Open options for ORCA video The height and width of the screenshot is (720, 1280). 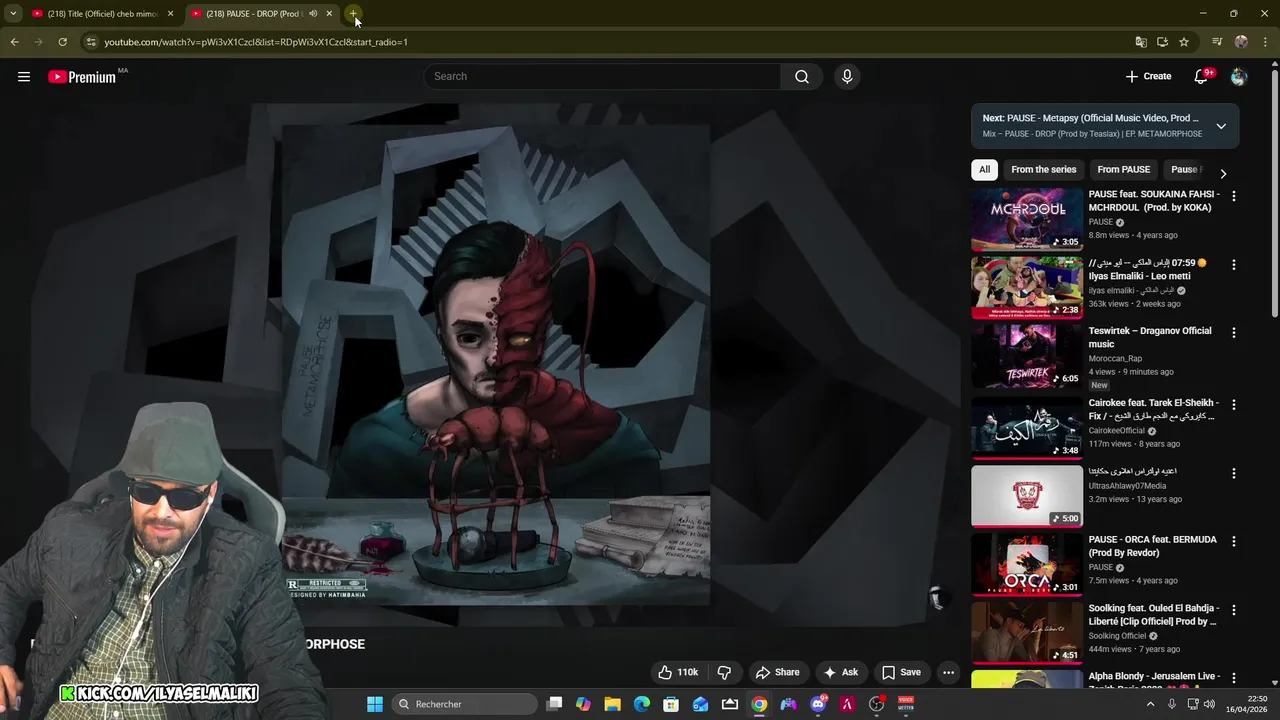(x=1233, y=541)
